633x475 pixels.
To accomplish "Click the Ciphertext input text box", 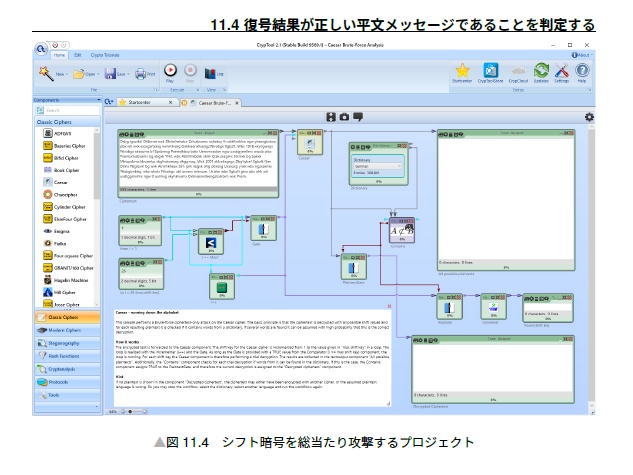I will (198, 164).
